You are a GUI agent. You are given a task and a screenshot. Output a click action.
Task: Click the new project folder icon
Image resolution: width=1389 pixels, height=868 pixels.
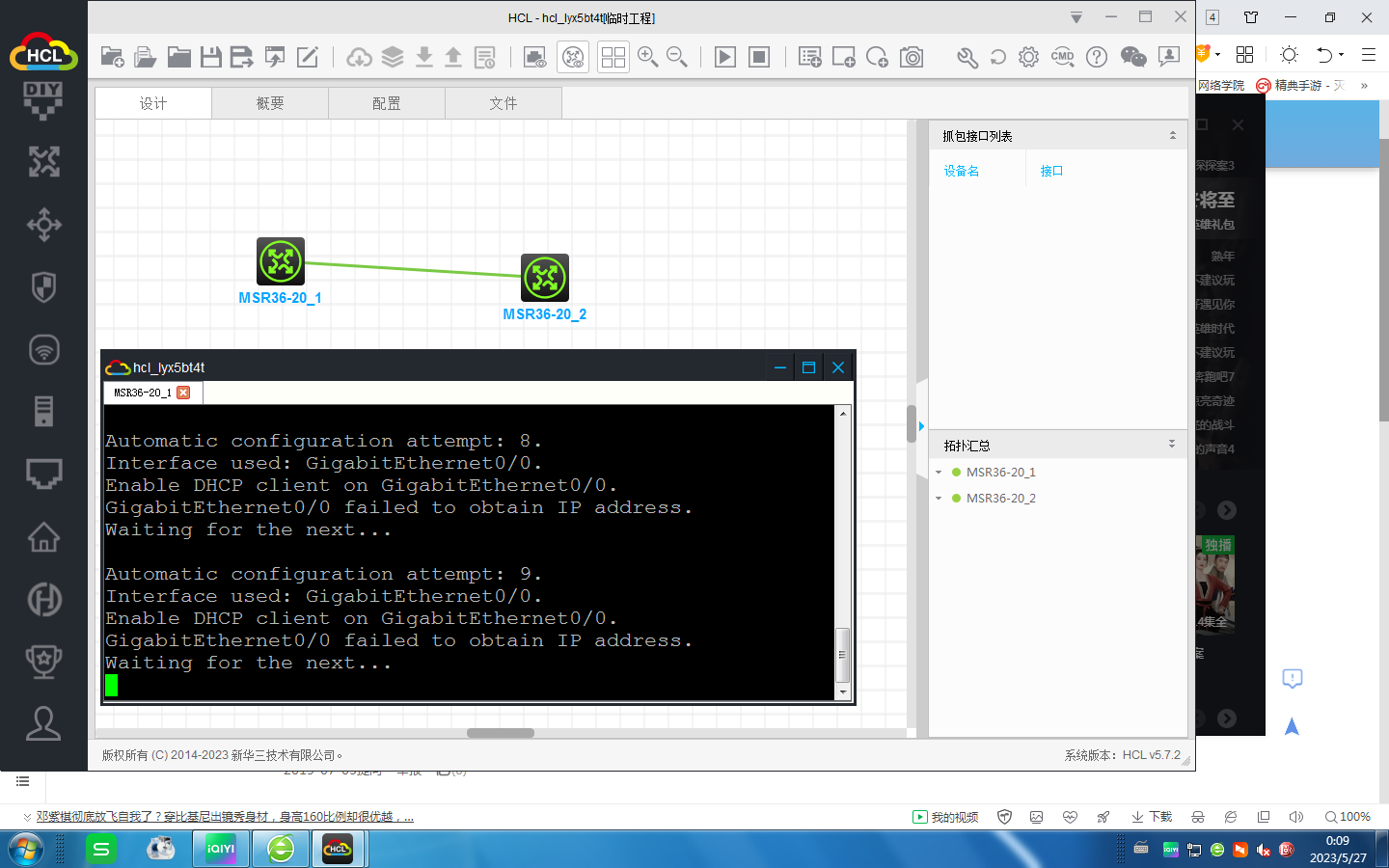[112, 57]
